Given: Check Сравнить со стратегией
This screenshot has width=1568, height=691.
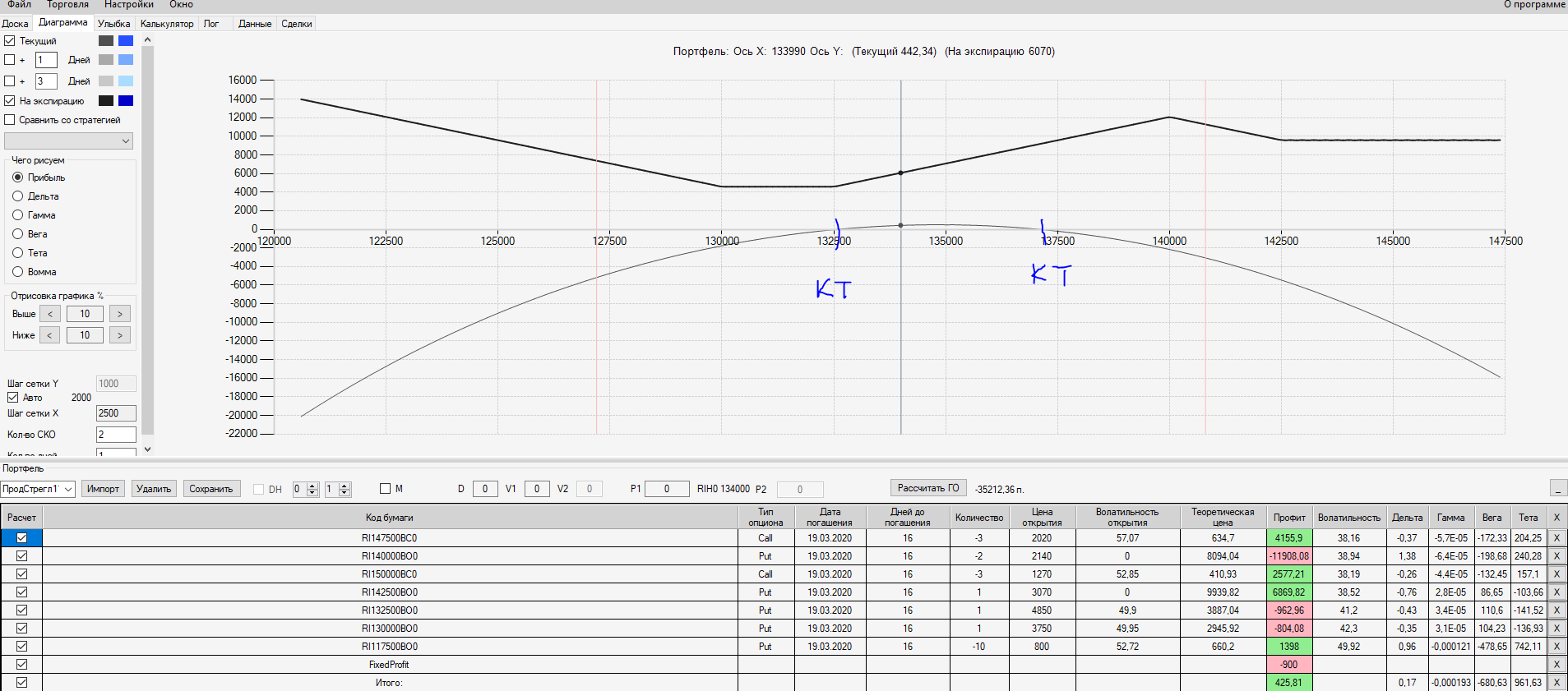Looking at the screenshot, I should (x=10, y=120).
